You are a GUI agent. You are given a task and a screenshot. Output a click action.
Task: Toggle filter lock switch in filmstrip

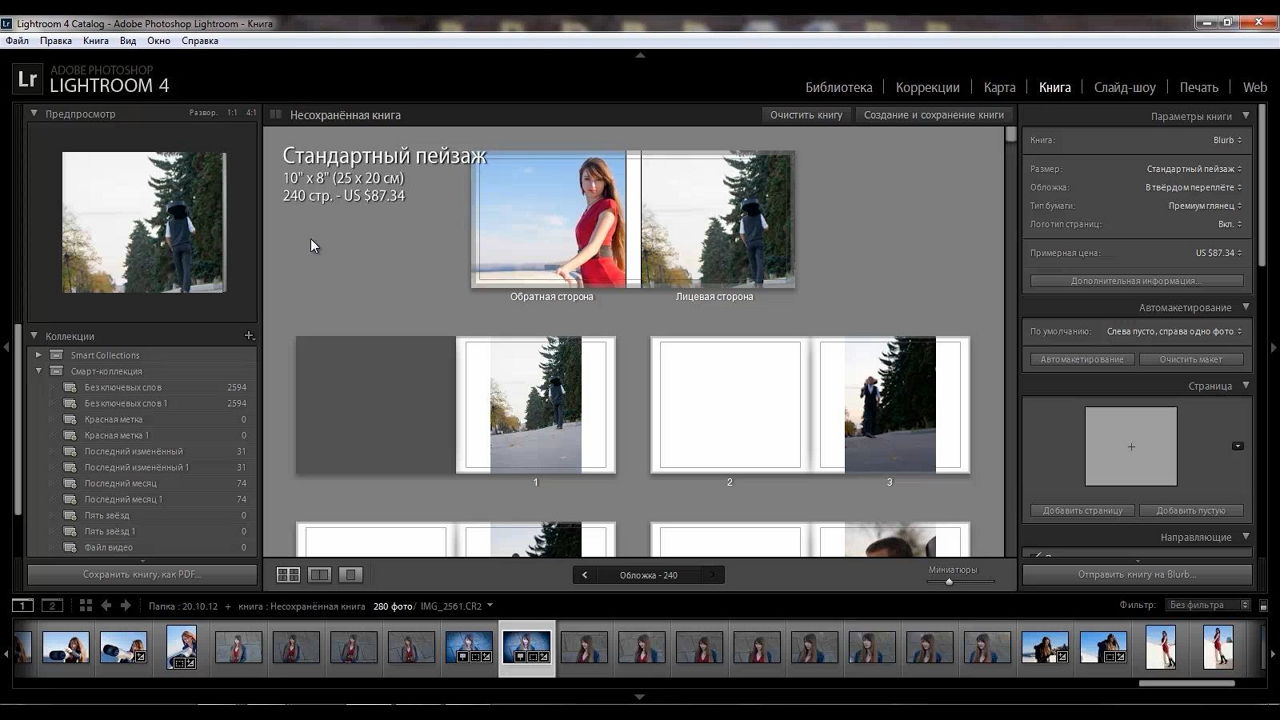point(1265,605)
